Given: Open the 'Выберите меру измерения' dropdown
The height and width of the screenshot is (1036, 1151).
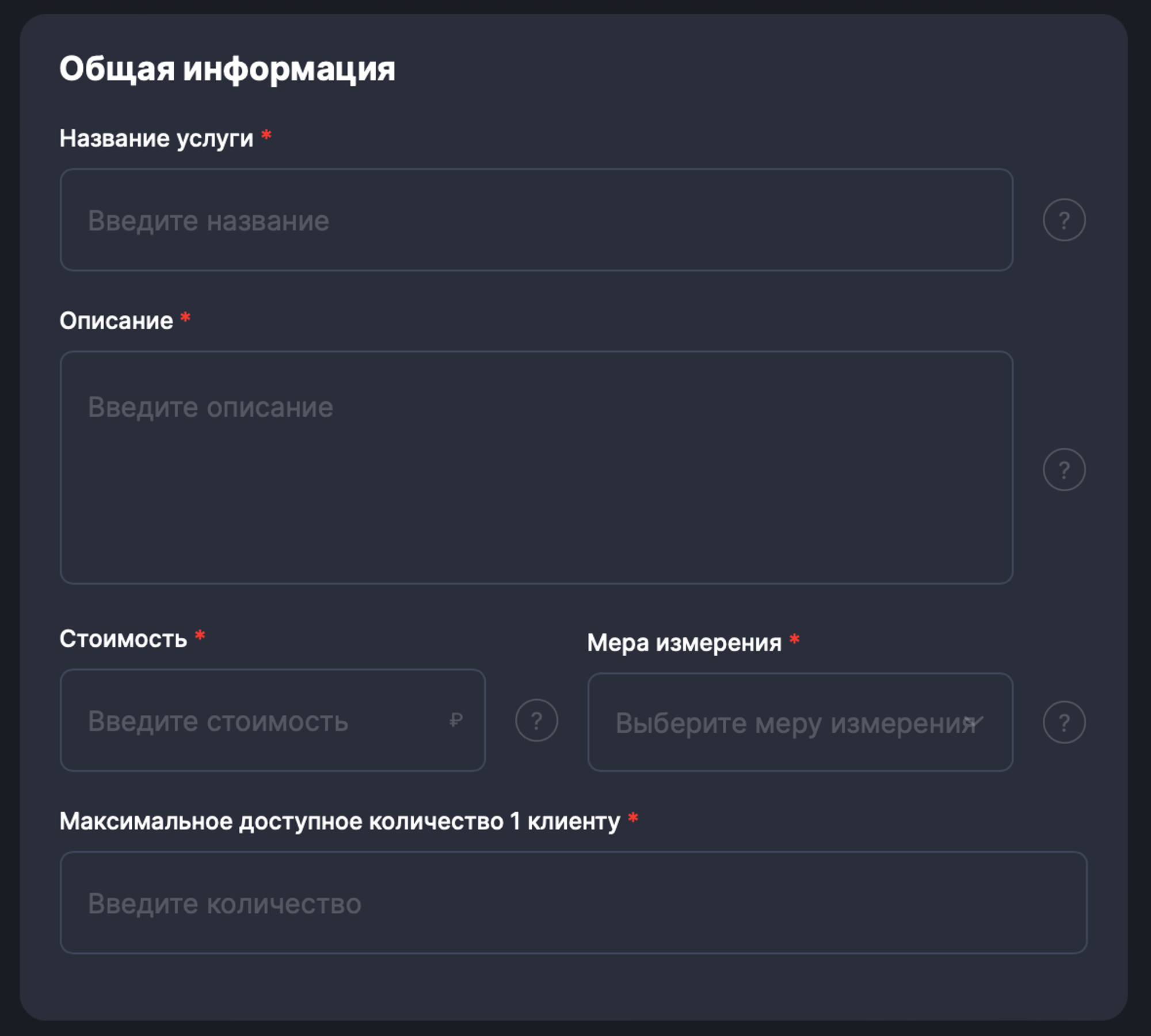Looking at the screenshot, I should pos(794,722).
